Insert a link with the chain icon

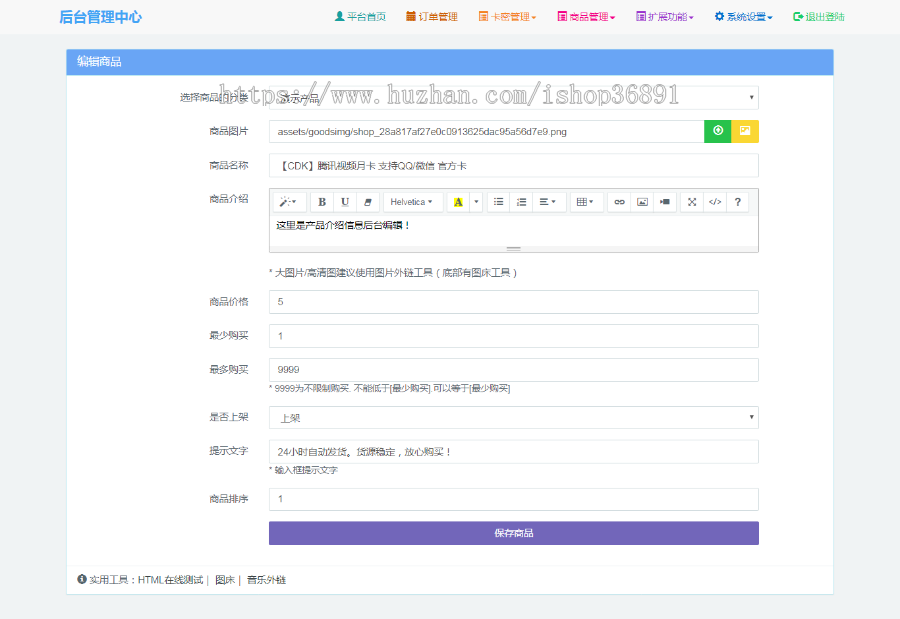(619, 202)
